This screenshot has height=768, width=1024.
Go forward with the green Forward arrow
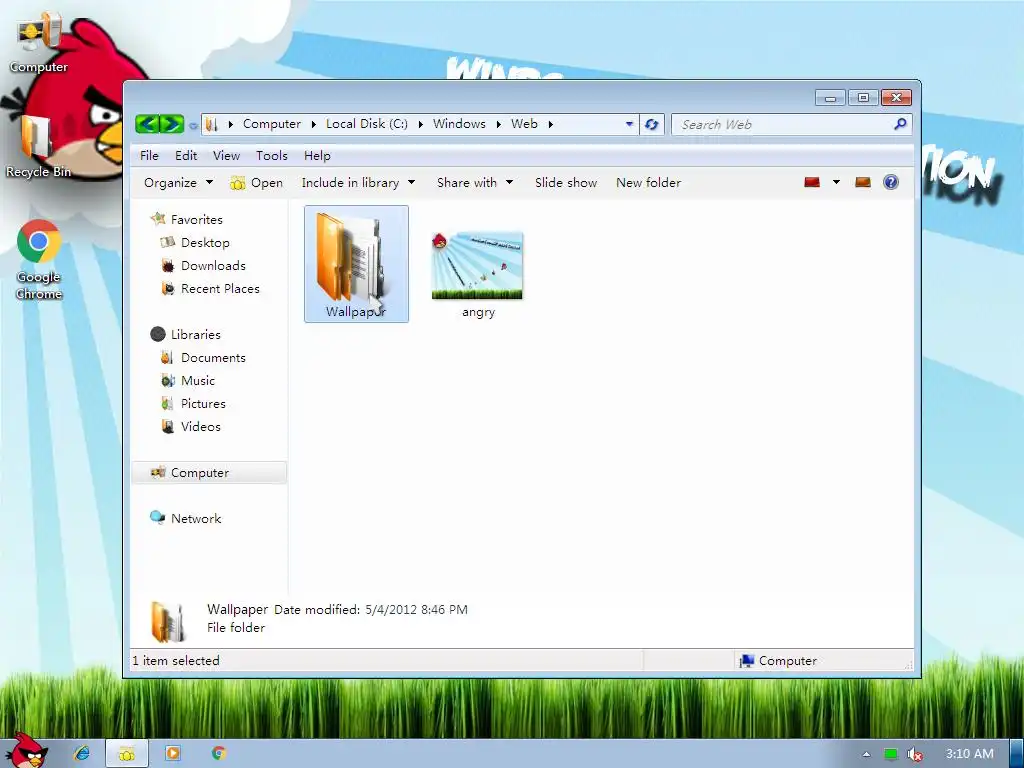coord(172,123)
